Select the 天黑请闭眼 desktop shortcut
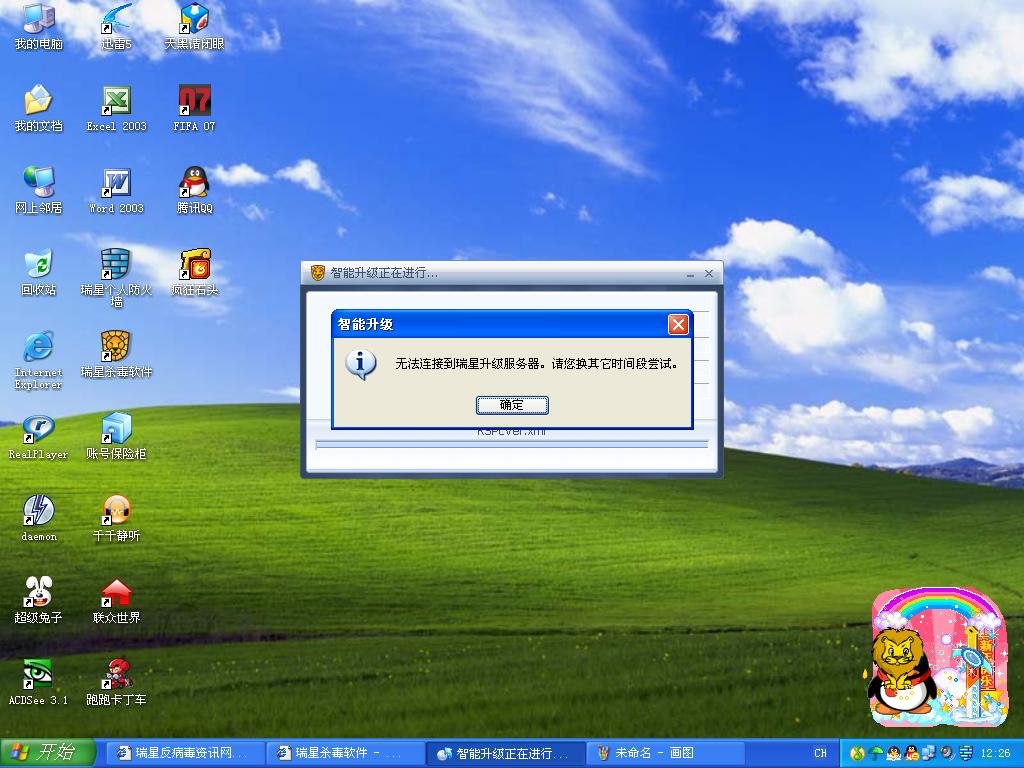This screenshot has height=768, width=1024. [194, 27]
